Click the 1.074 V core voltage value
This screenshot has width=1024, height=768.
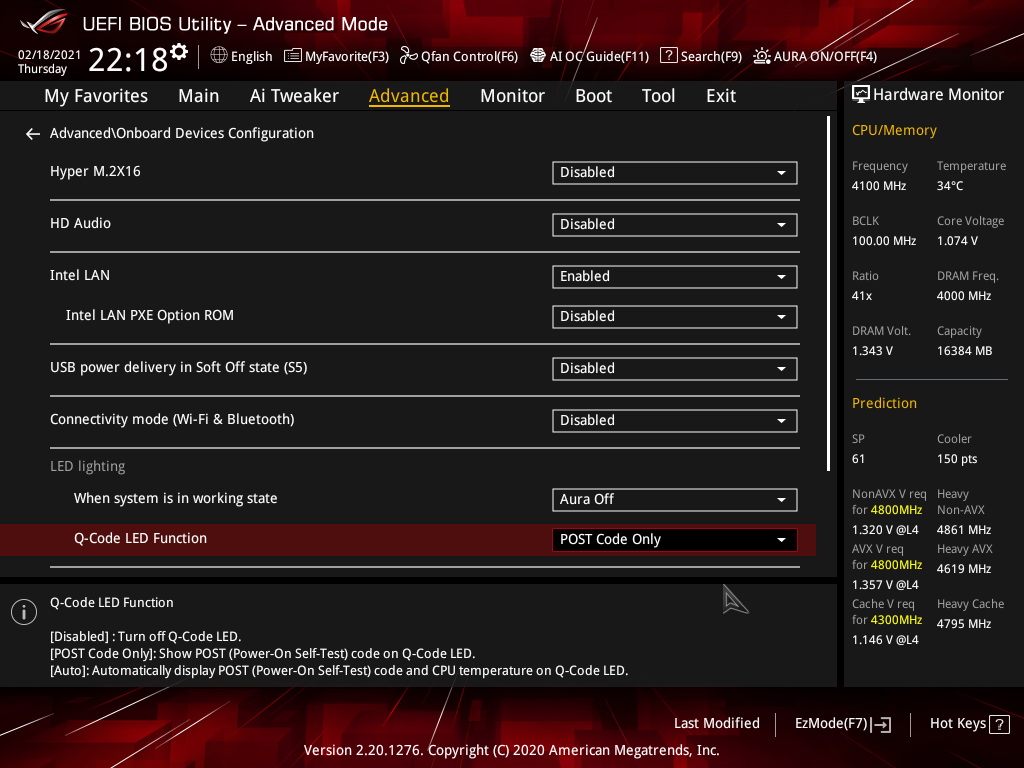(957, 241)
